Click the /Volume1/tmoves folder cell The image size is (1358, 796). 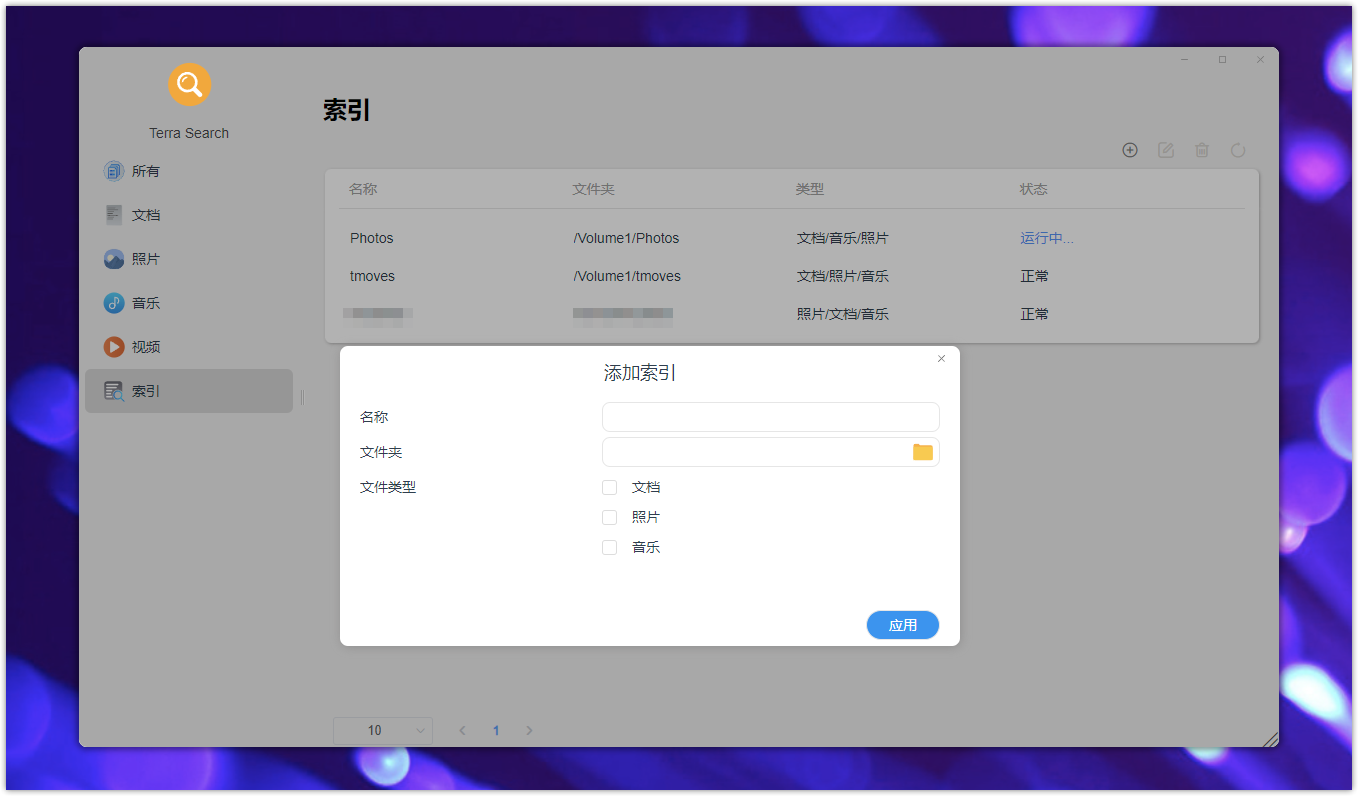point(627,276)
